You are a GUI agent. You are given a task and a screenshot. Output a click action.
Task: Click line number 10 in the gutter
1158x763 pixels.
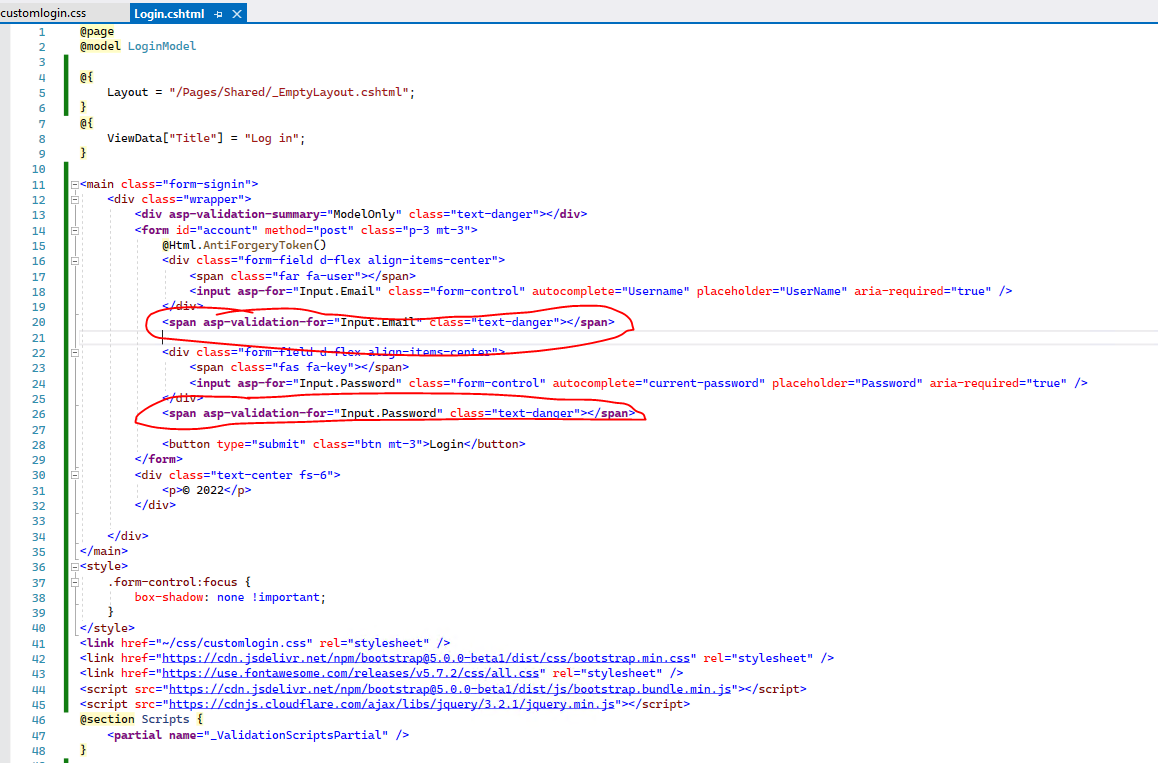tap(38, 169)
